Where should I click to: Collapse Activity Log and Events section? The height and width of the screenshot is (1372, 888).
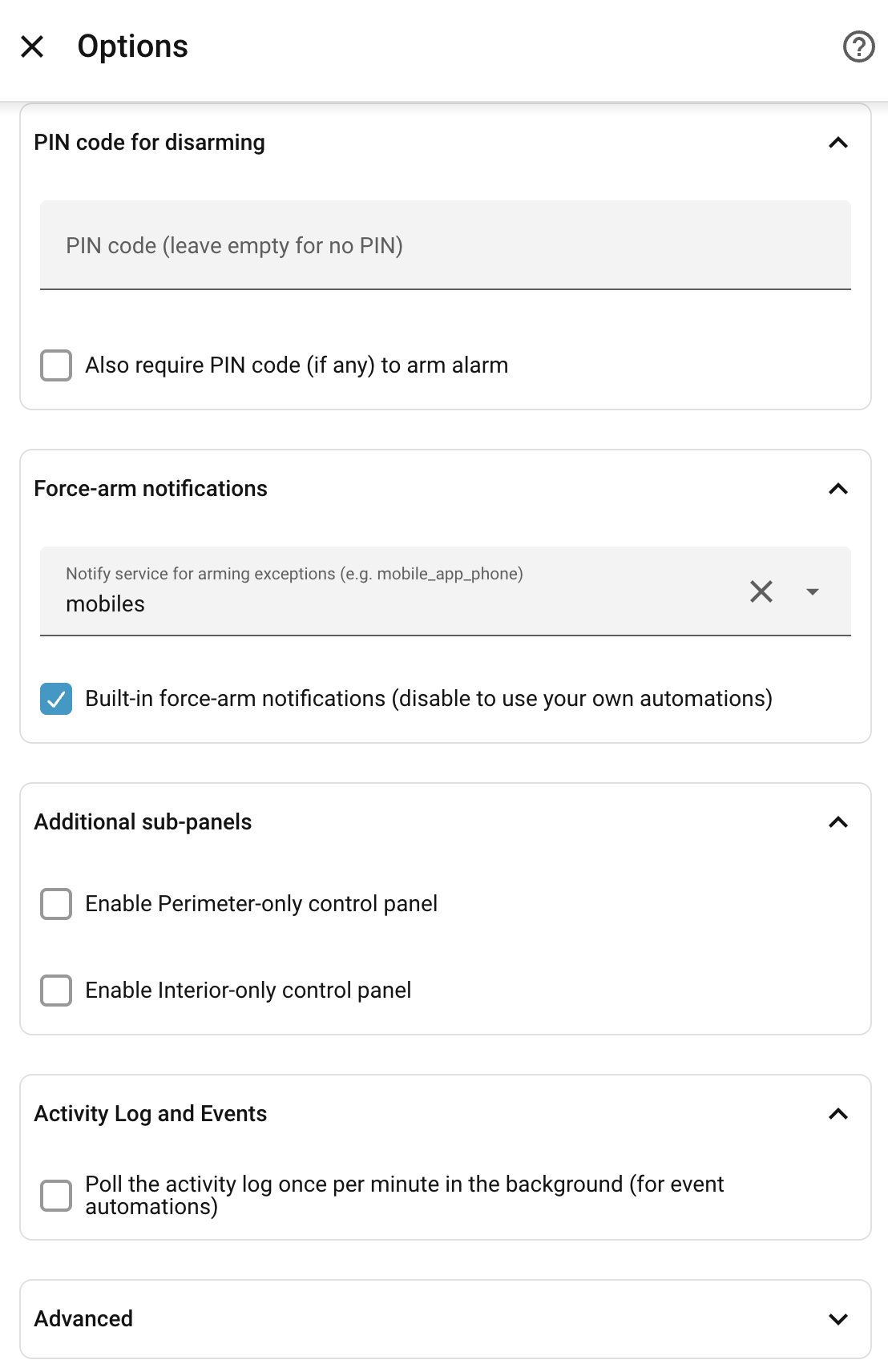[x=838, y=1114]
